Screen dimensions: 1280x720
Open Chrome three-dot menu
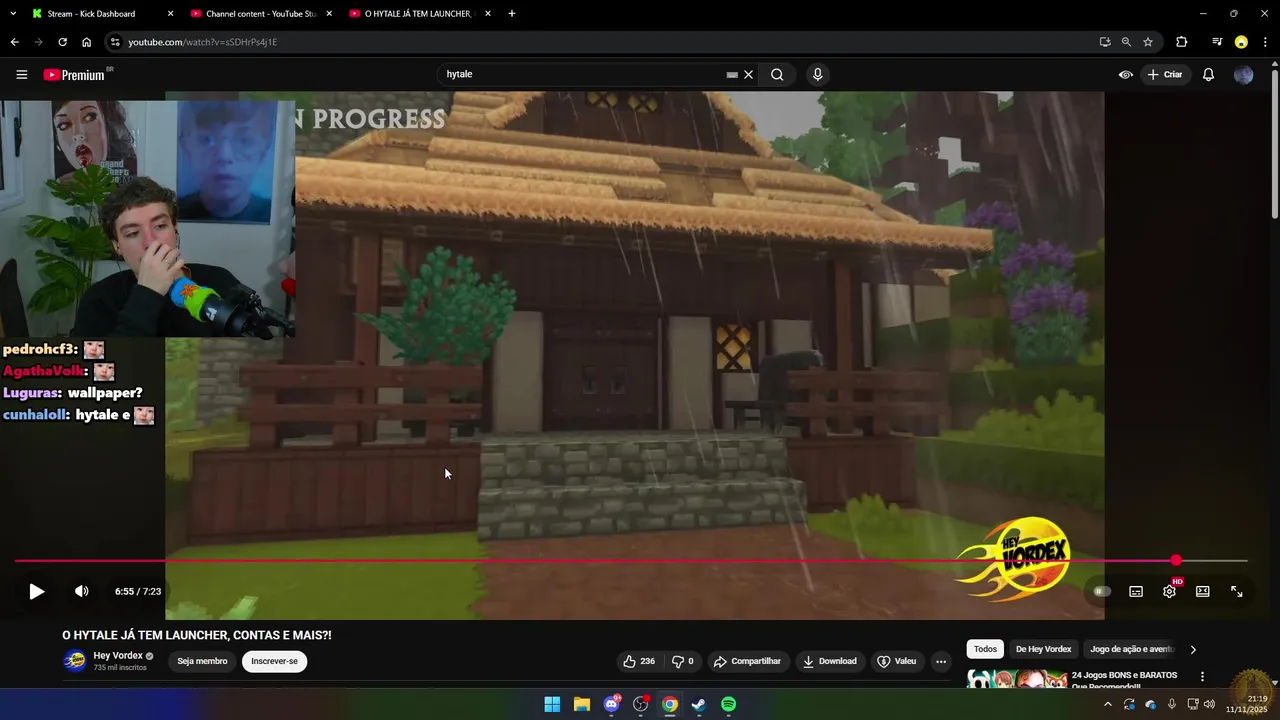(x=1265, y=42)
